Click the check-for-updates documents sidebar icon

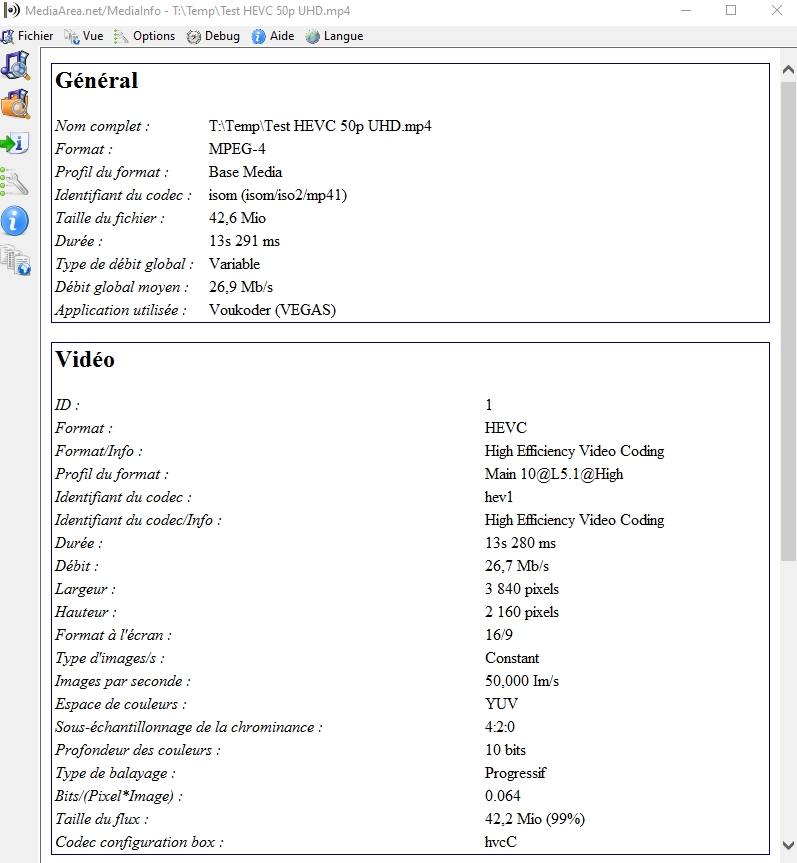(15, 261)
